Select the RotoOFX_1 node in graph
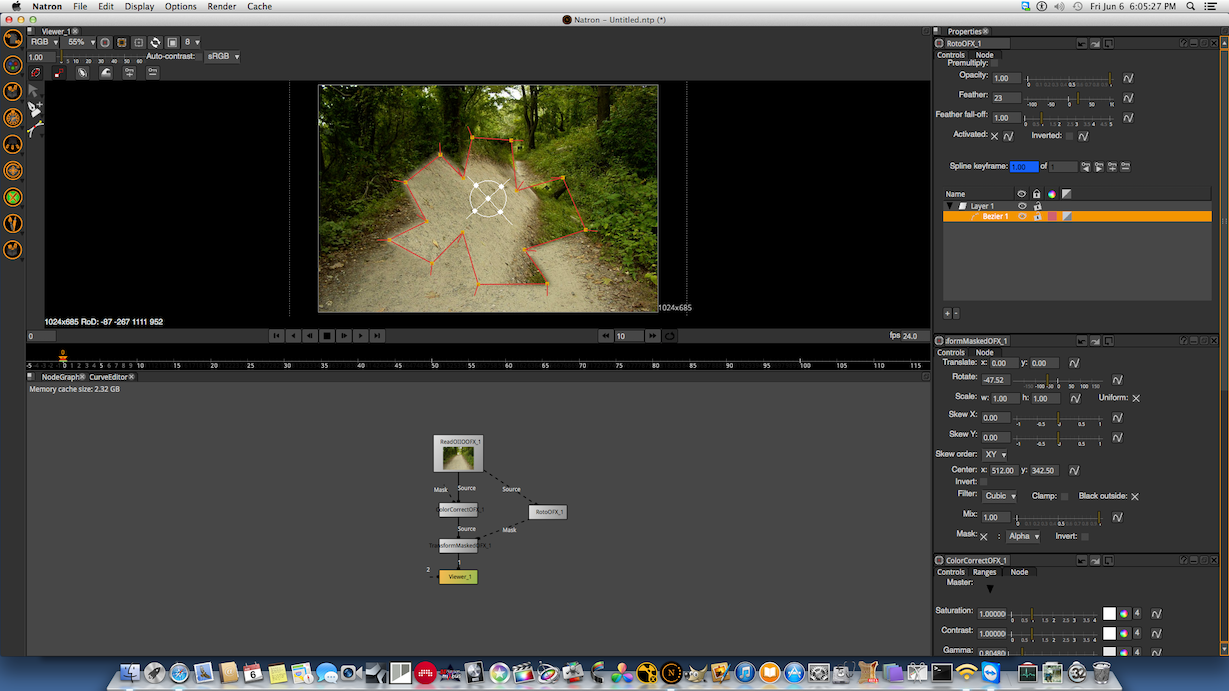The width and height of the screenshot is (1229, 691). point(548,512)
